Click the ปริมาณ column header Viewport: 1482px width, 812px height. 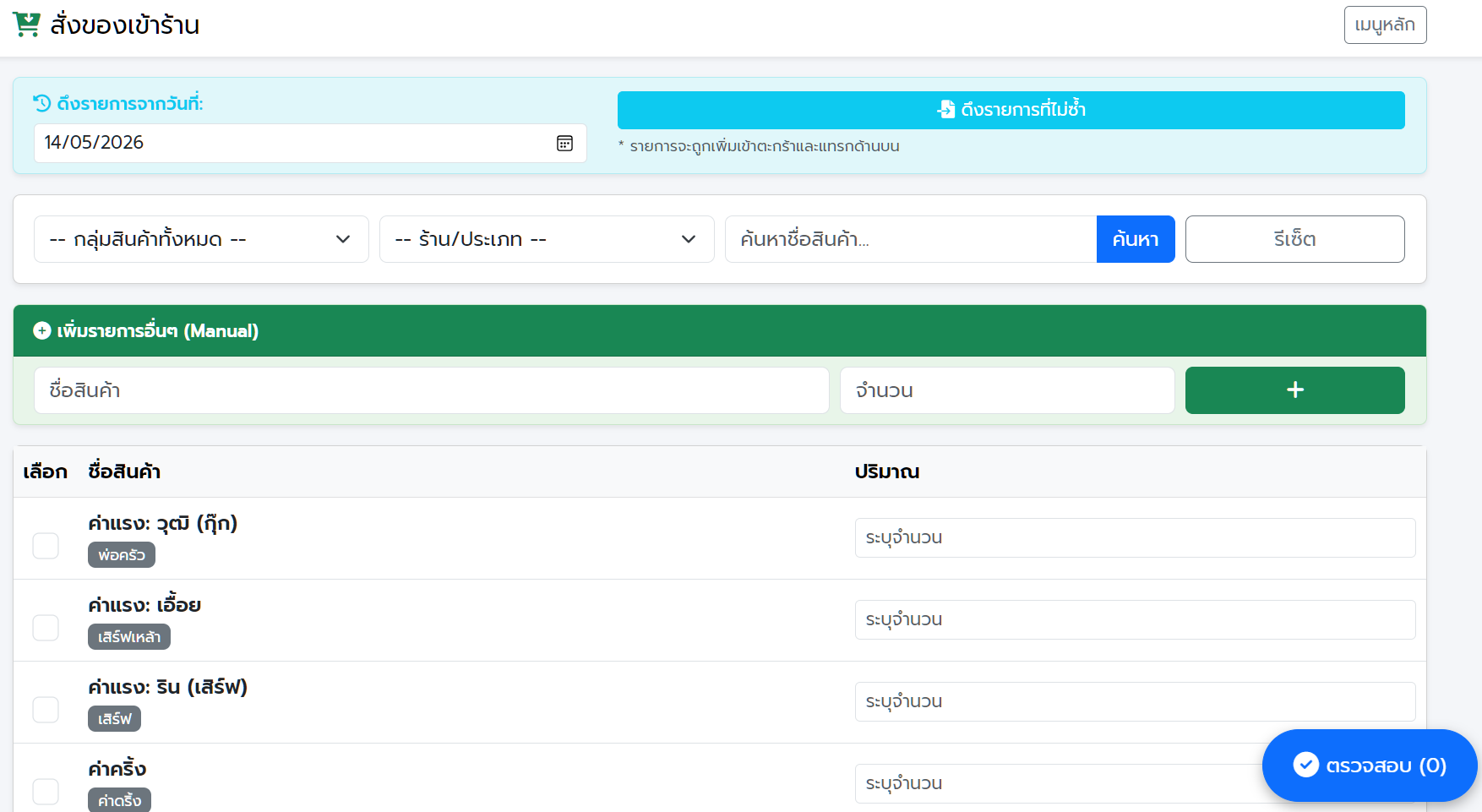[x=887, y=471]
